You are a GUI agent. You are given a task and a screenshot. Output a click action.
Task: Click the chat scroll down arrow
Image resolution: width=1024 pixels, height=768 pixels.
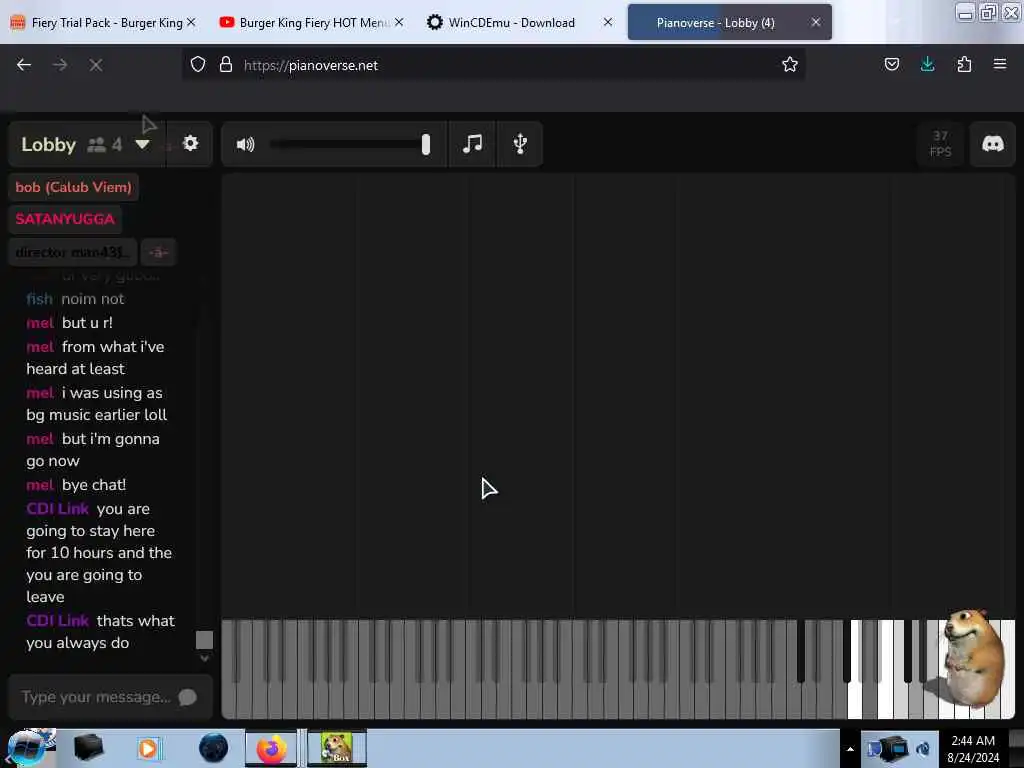tap(204, 658)
